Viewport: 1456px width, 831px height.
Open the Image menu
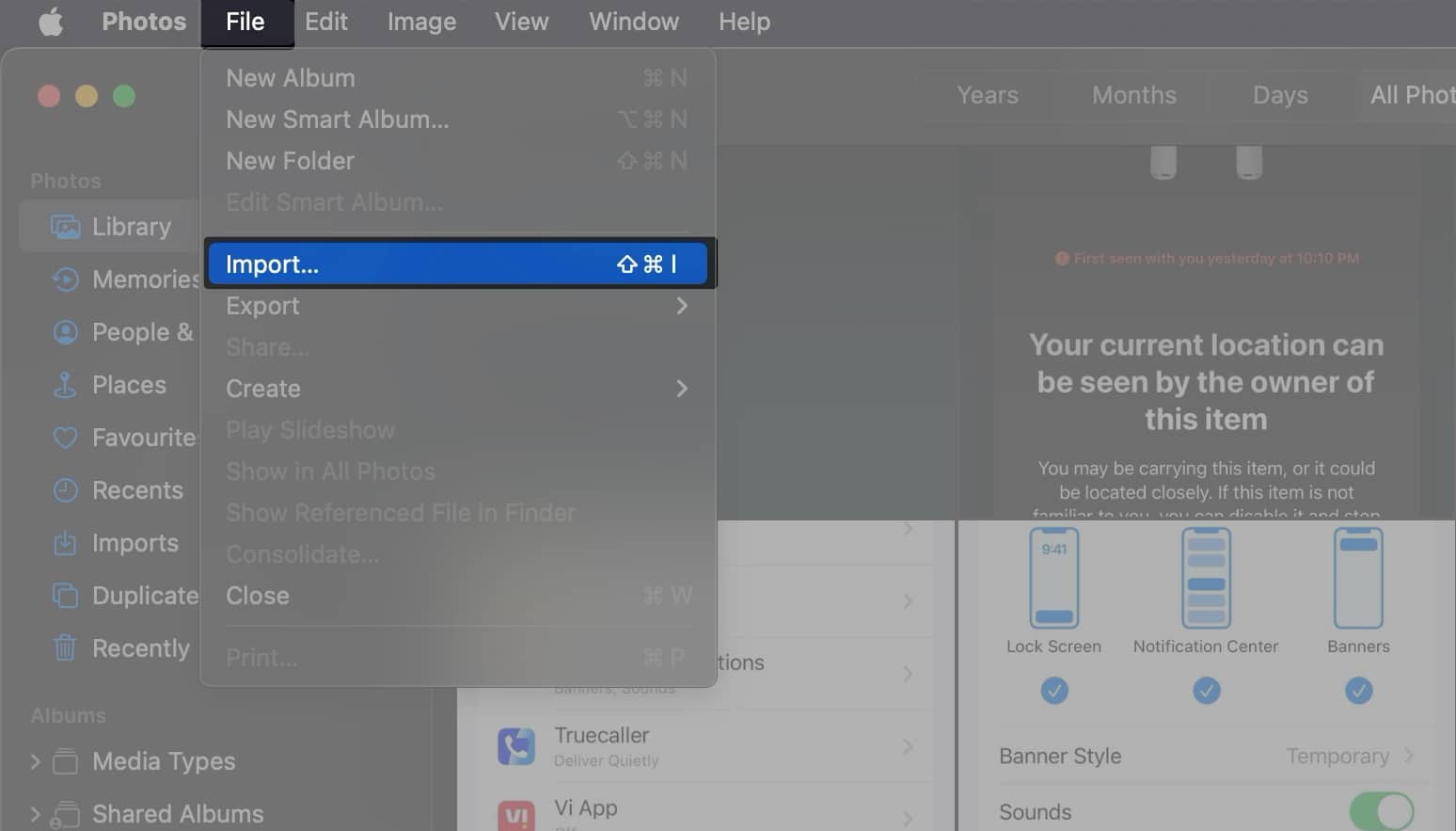click(421, 21)
